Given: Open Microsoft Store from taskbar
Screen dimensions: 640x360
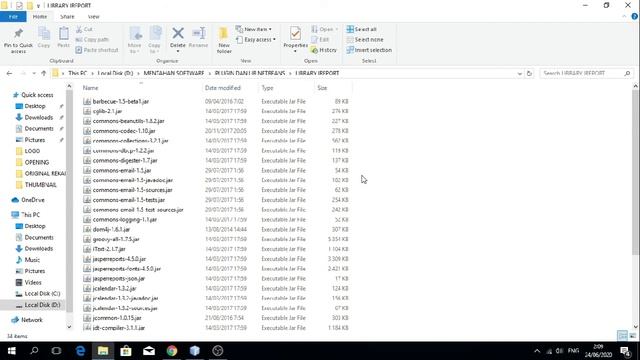Looking at the screenshot, I should point(126,351).
